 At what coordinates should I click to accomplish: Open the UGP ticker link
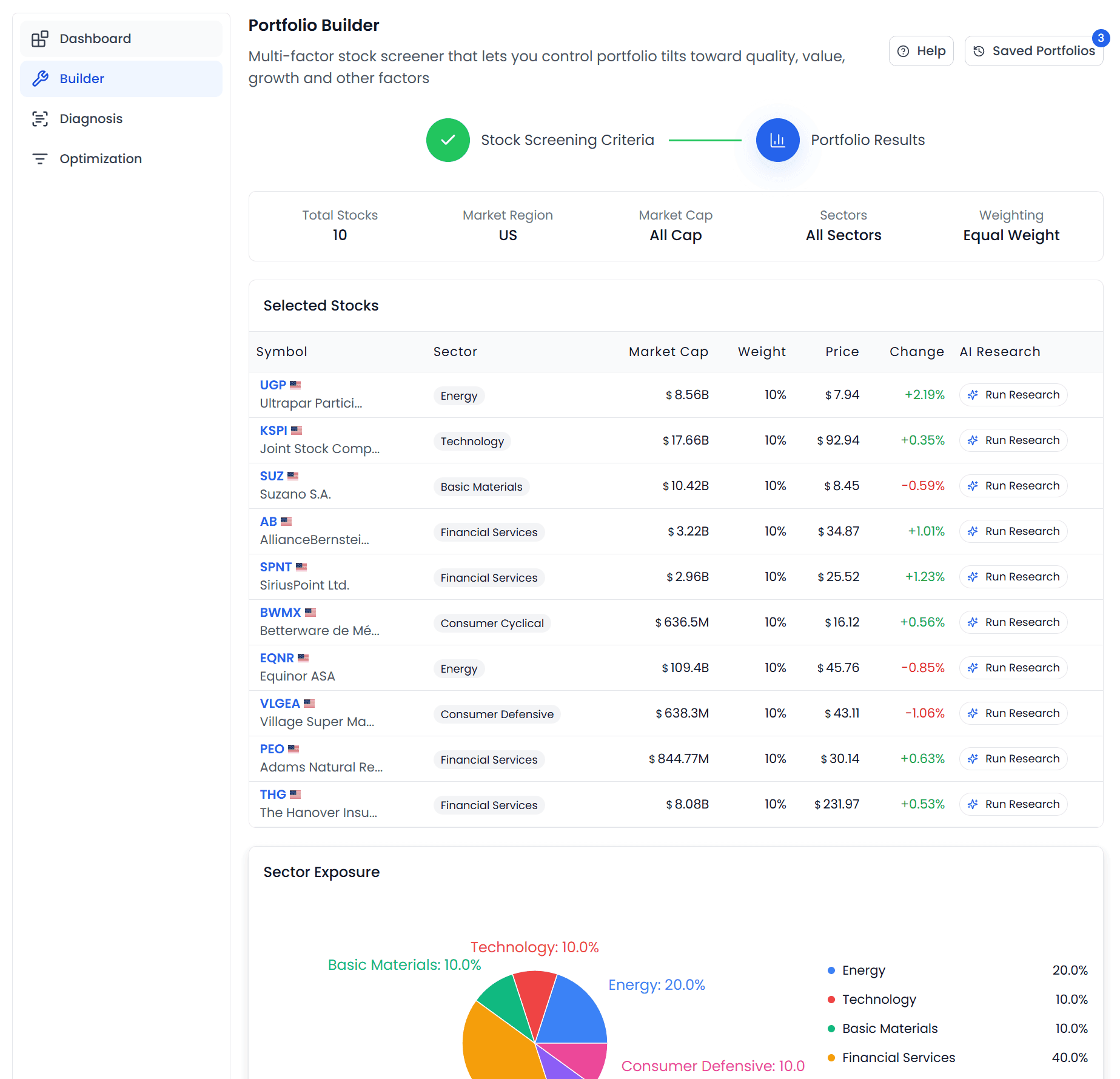273,385
